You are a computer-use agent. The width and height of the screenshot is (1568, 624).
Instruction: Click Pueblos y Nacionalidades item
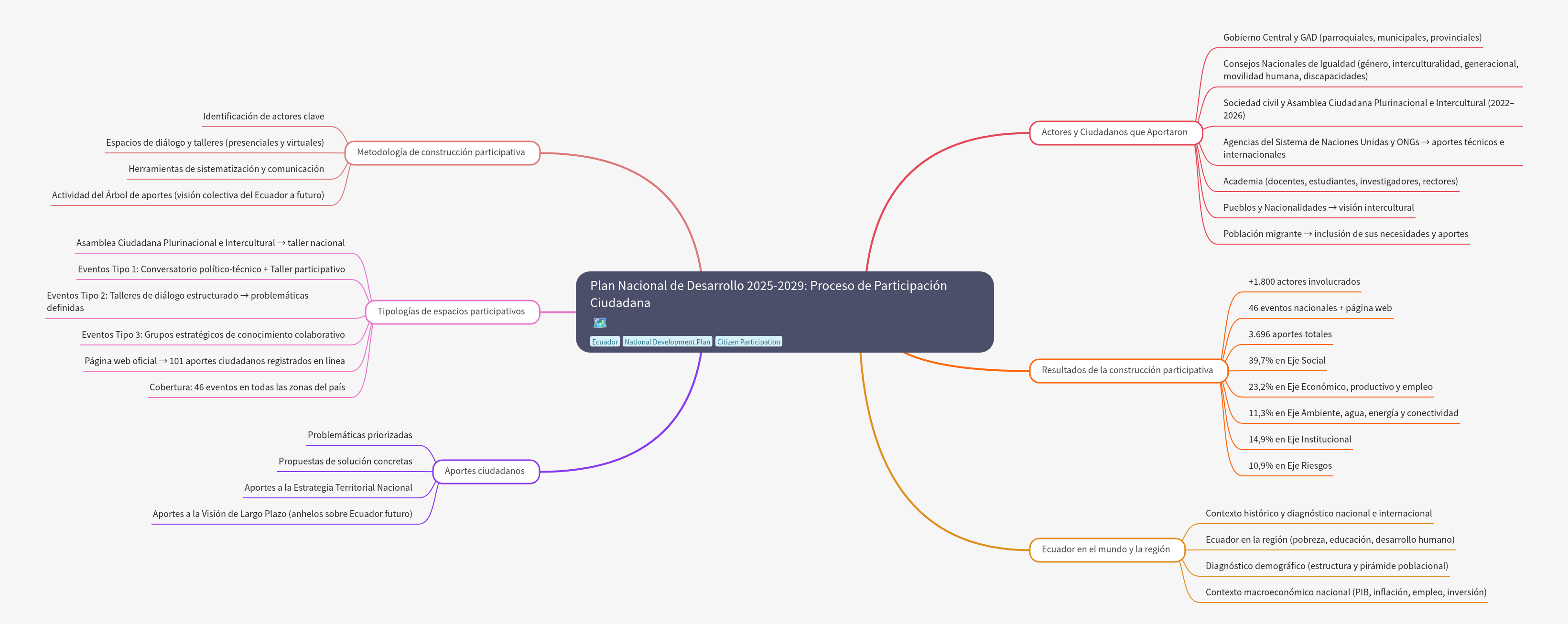[x=1319, y=207]
